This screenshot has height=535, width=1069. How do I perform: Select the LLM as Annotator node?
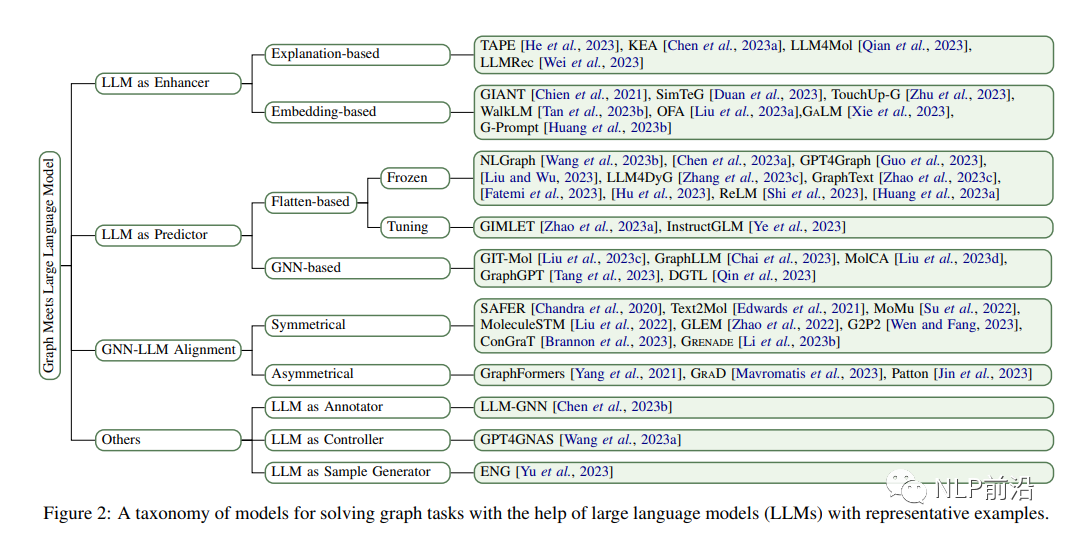pyautogui.click(x=357, y=408)
